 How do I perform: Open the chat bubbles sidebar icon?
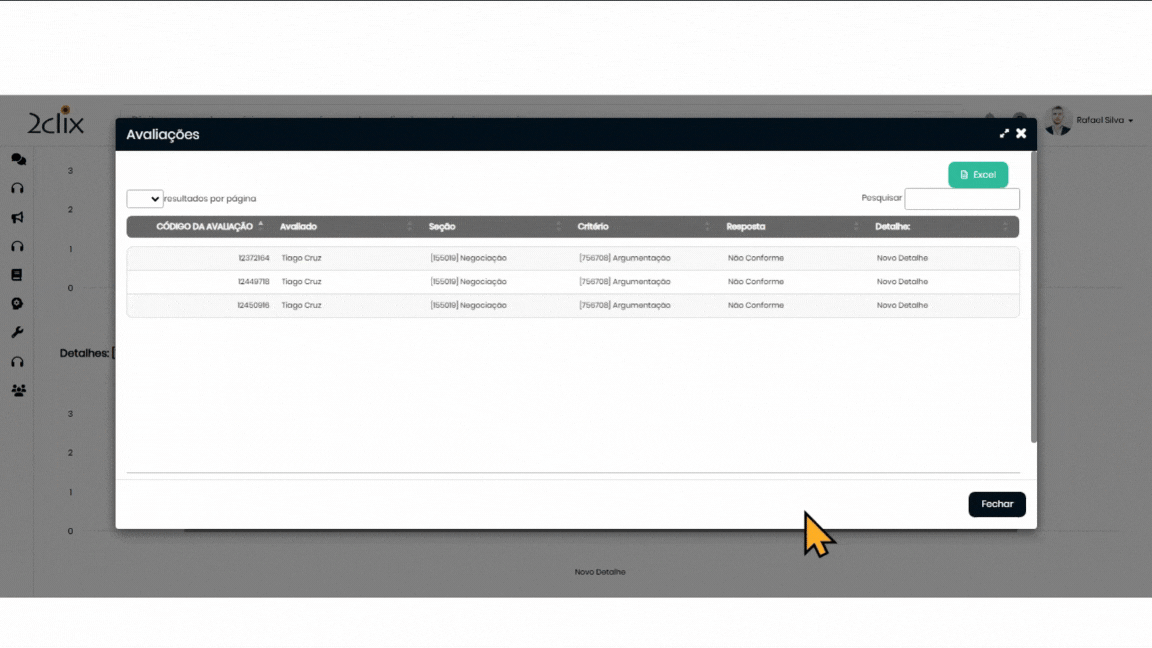tap(18, 159)
